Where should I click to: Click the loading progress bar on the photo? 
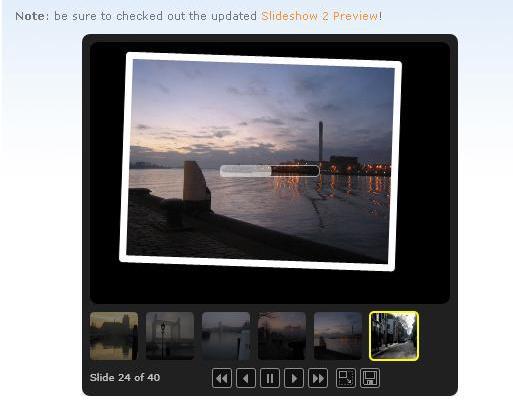[x=269, y=171]
